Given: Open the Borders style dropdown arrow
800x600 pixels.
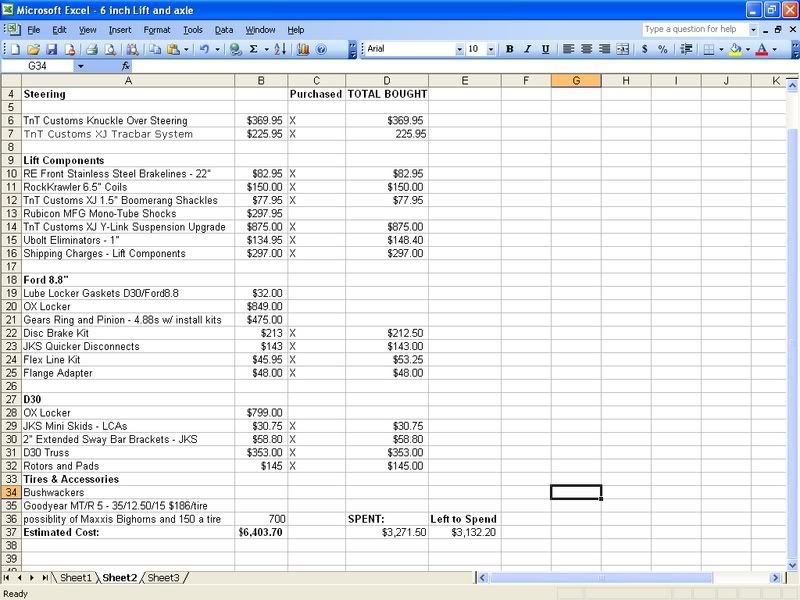Looking at the screenshot, I should click(721, 49).
